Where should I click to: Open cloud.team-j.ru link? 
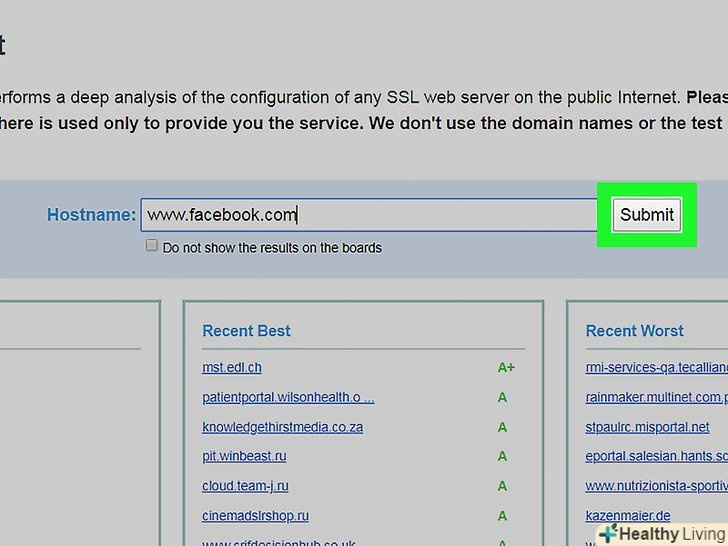[x=245, y=486]
